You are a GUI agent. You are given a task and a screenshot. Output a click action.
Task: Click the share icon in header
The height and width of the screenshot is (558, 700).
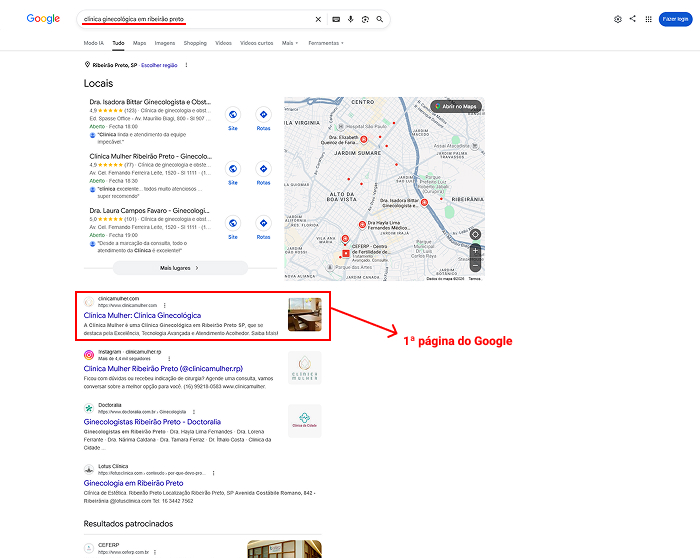(x=633, y=19)
